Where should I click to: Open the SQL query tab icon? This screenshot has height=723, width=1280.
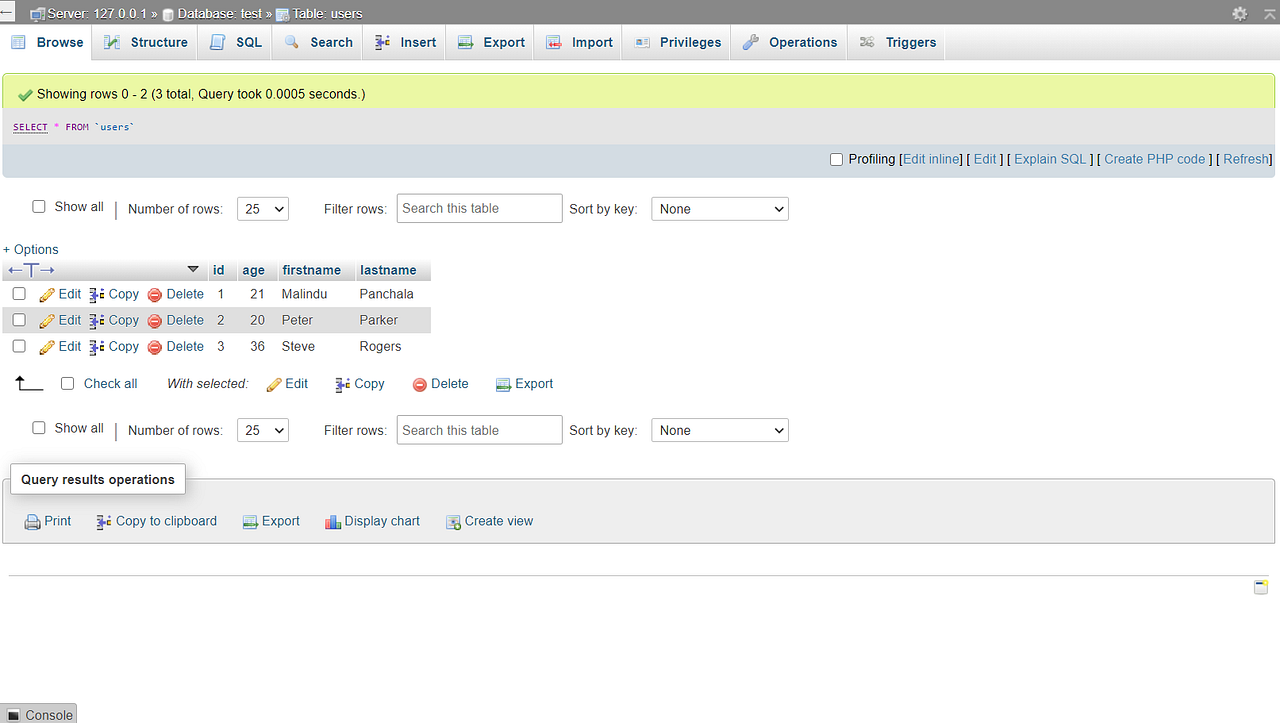(219, 42)
